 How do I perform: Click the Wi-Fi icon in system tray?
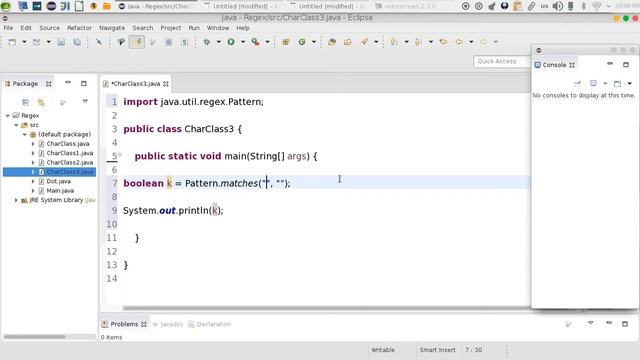tap(597, 6)
